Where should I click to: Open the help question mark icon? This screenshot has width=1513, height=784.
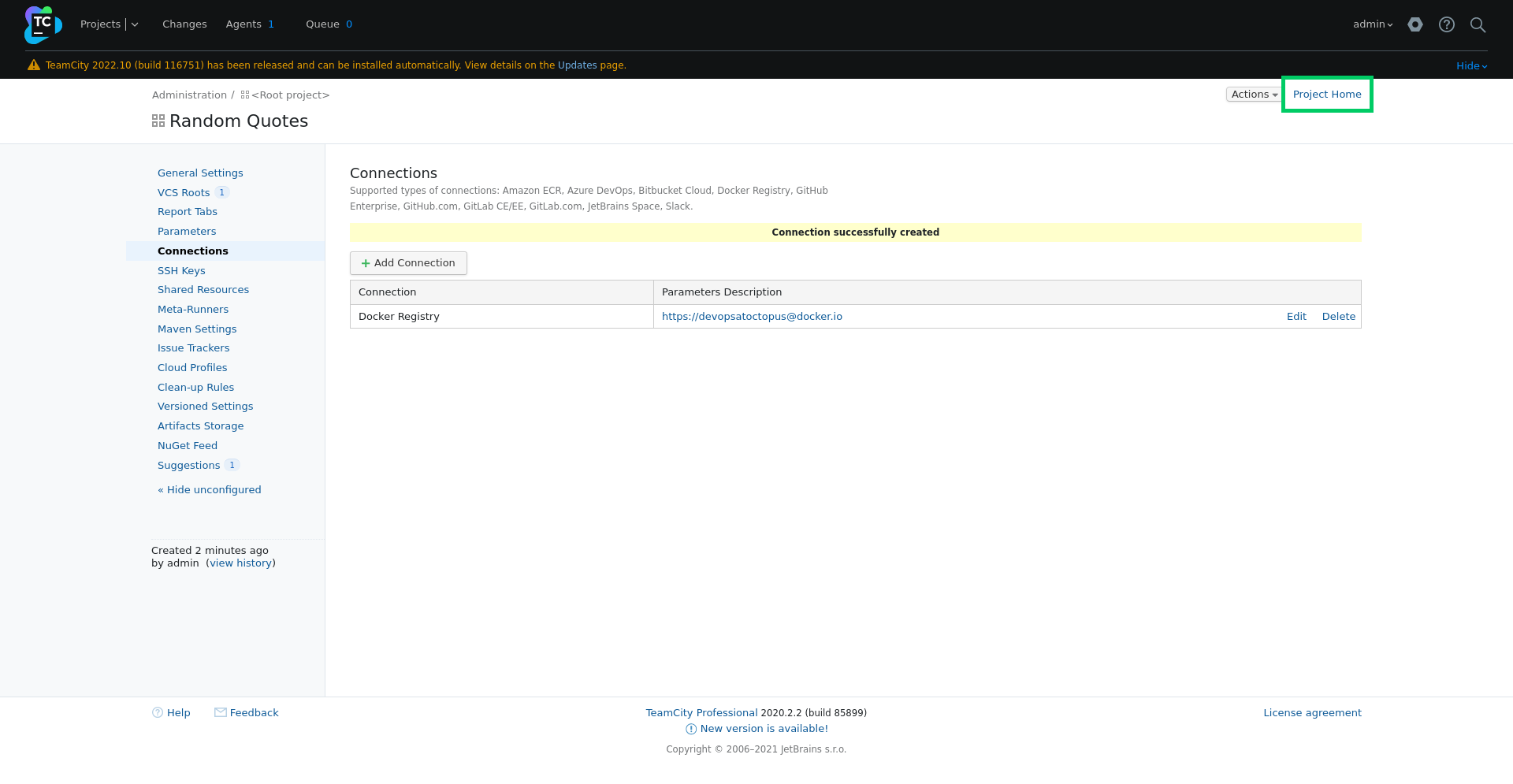pos(1447,24)
